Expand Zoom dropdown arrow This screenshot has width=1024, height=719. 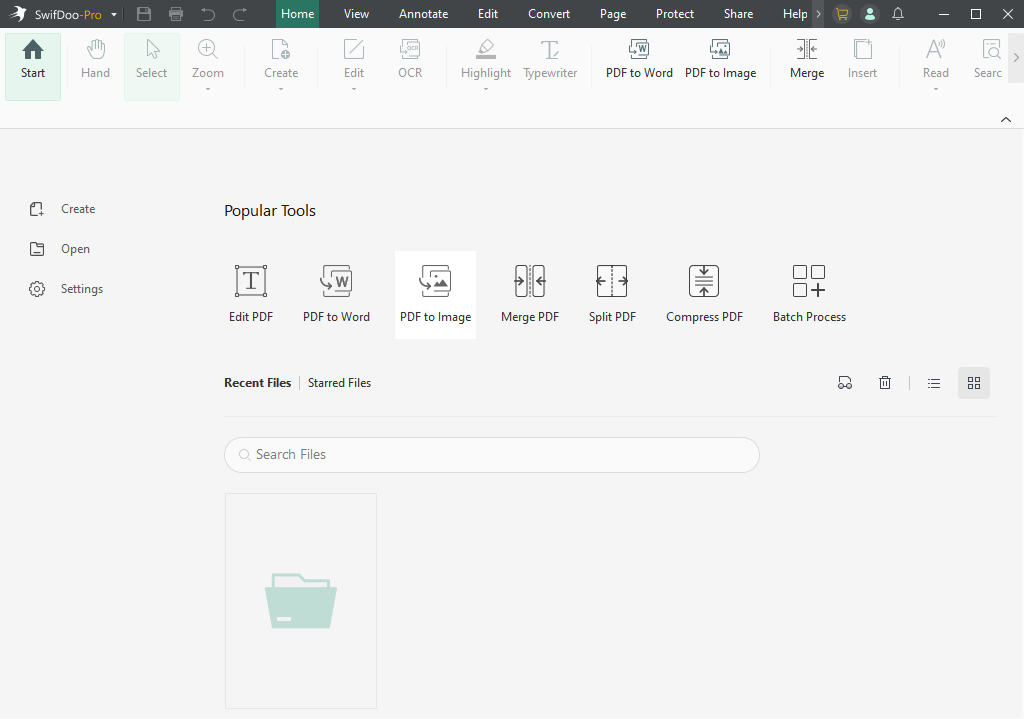tap(208, 89)
